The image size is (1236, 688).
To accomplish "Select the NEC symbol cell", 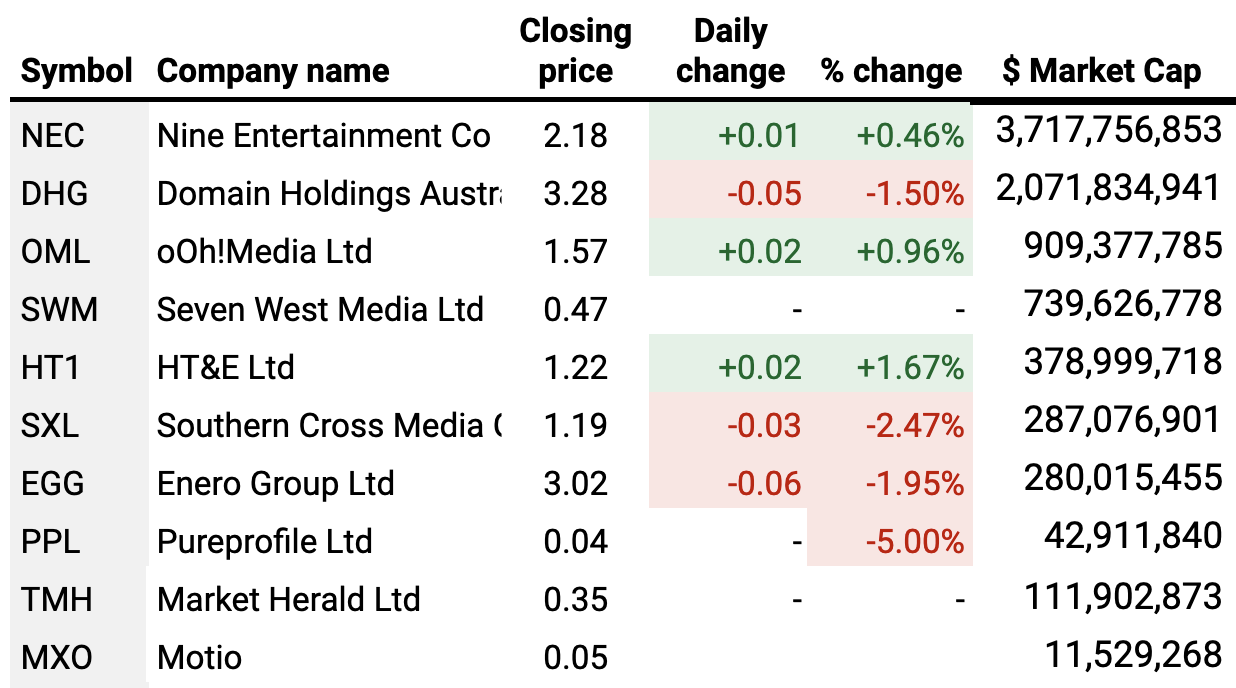I will point(54,135).
